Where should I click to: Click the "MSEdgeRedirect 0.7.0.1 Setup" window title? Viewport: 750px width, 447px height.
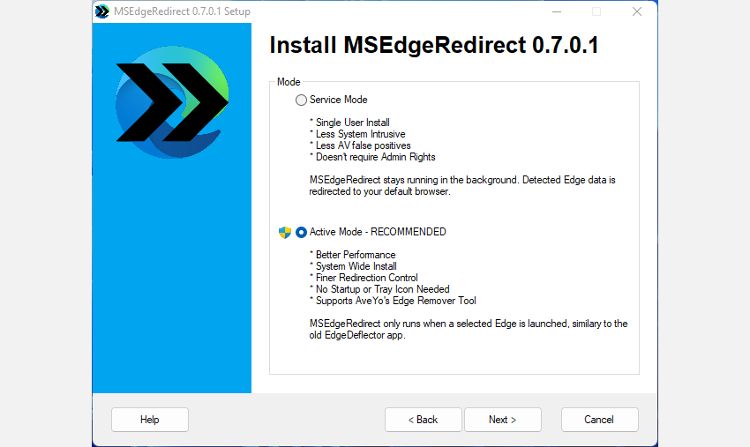point(182,11)
